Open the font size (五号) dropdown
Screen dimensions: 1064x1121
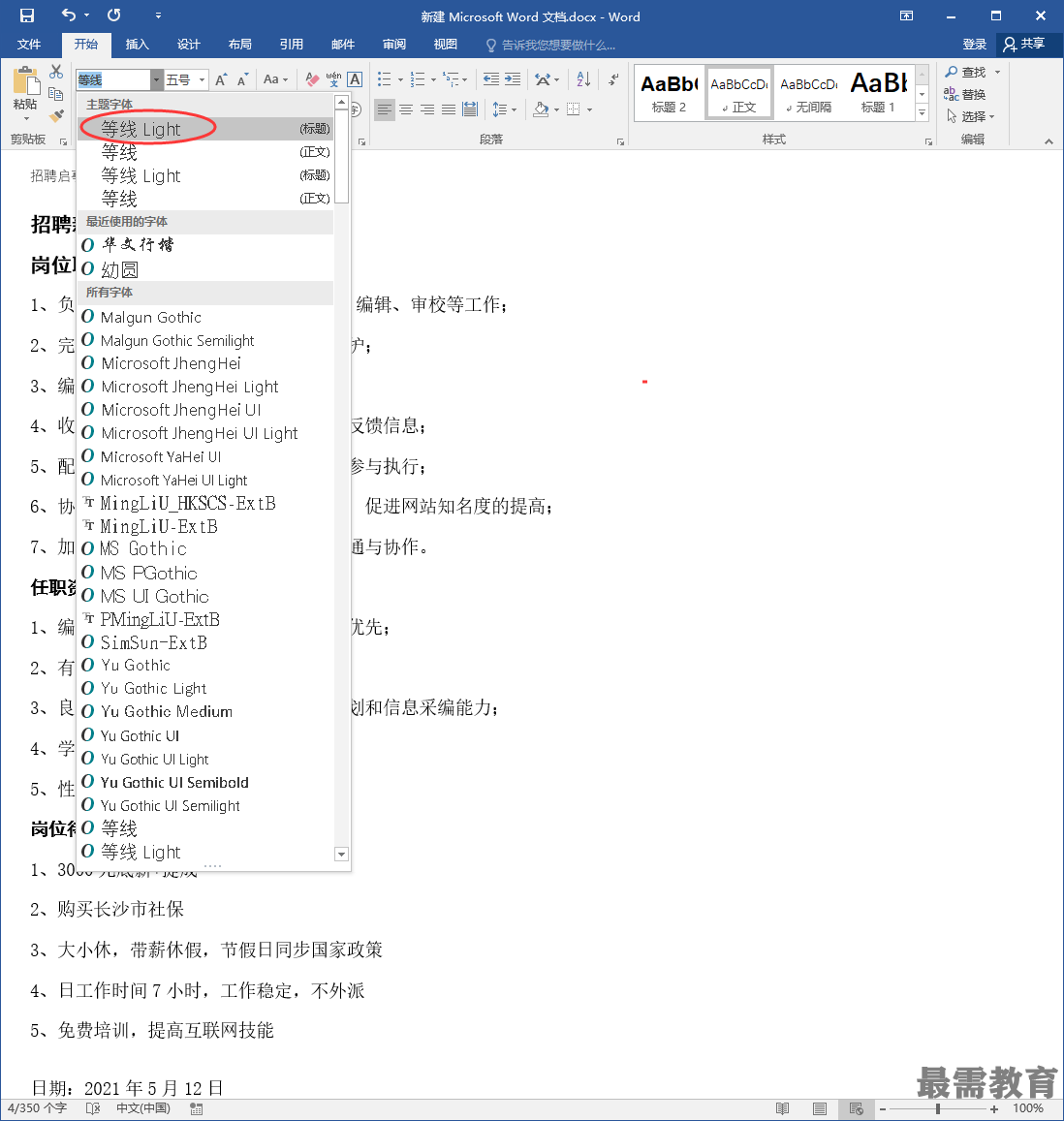click(203, 79)
